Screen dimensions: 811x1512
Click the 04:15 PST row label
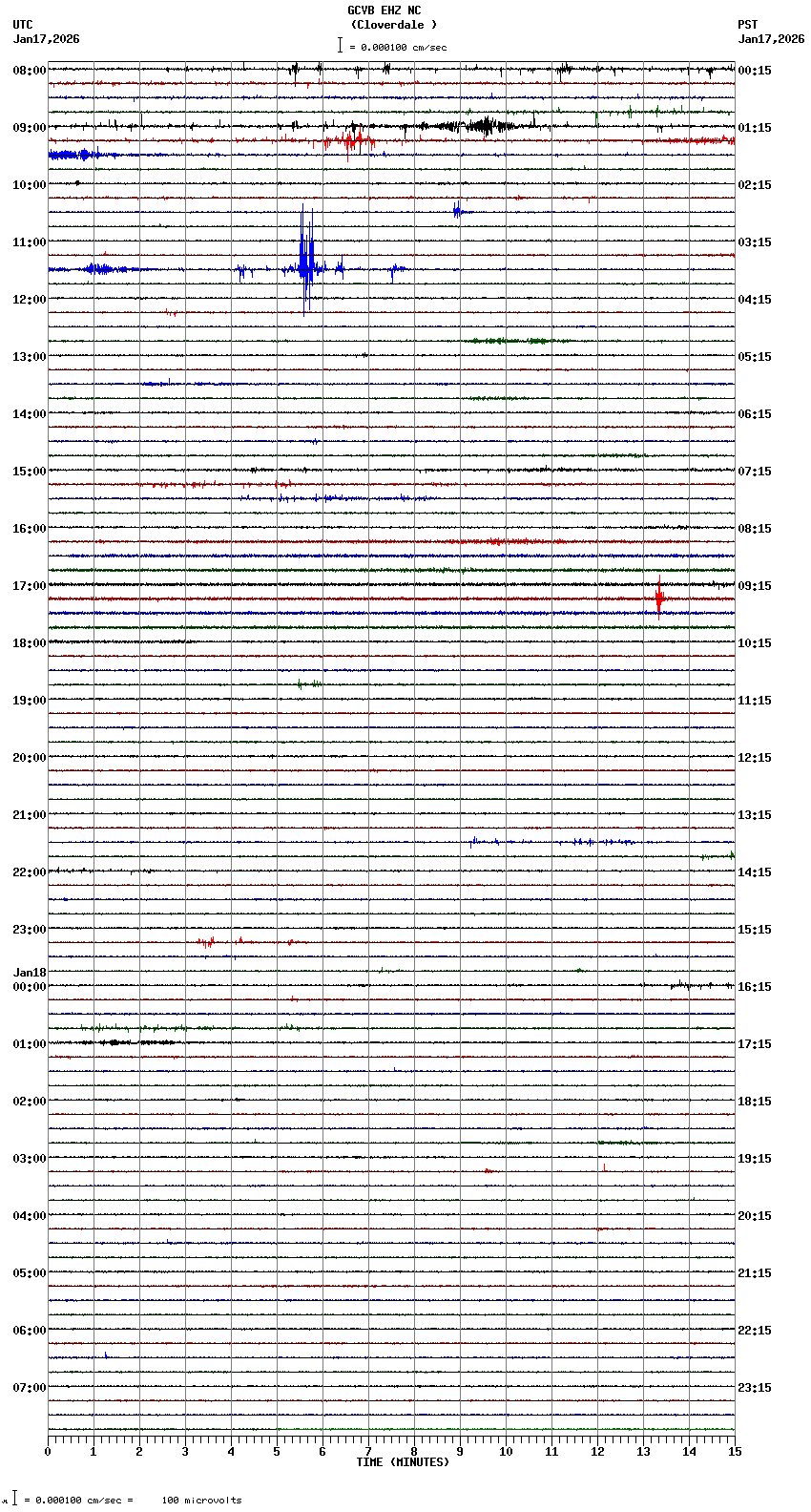point(755,300)
